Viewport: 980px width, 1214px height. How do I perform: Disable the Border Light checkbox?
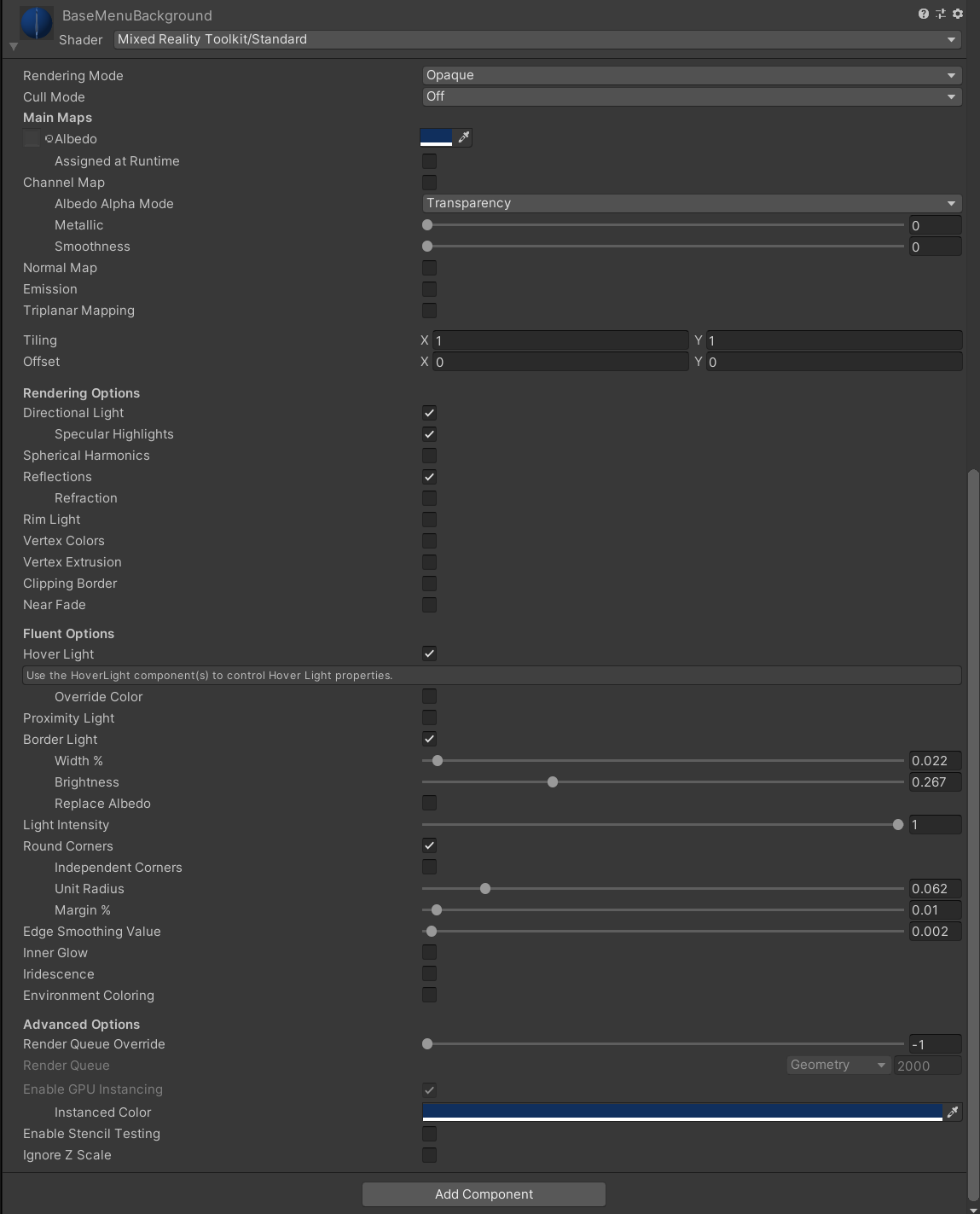(x=429, y=739)
